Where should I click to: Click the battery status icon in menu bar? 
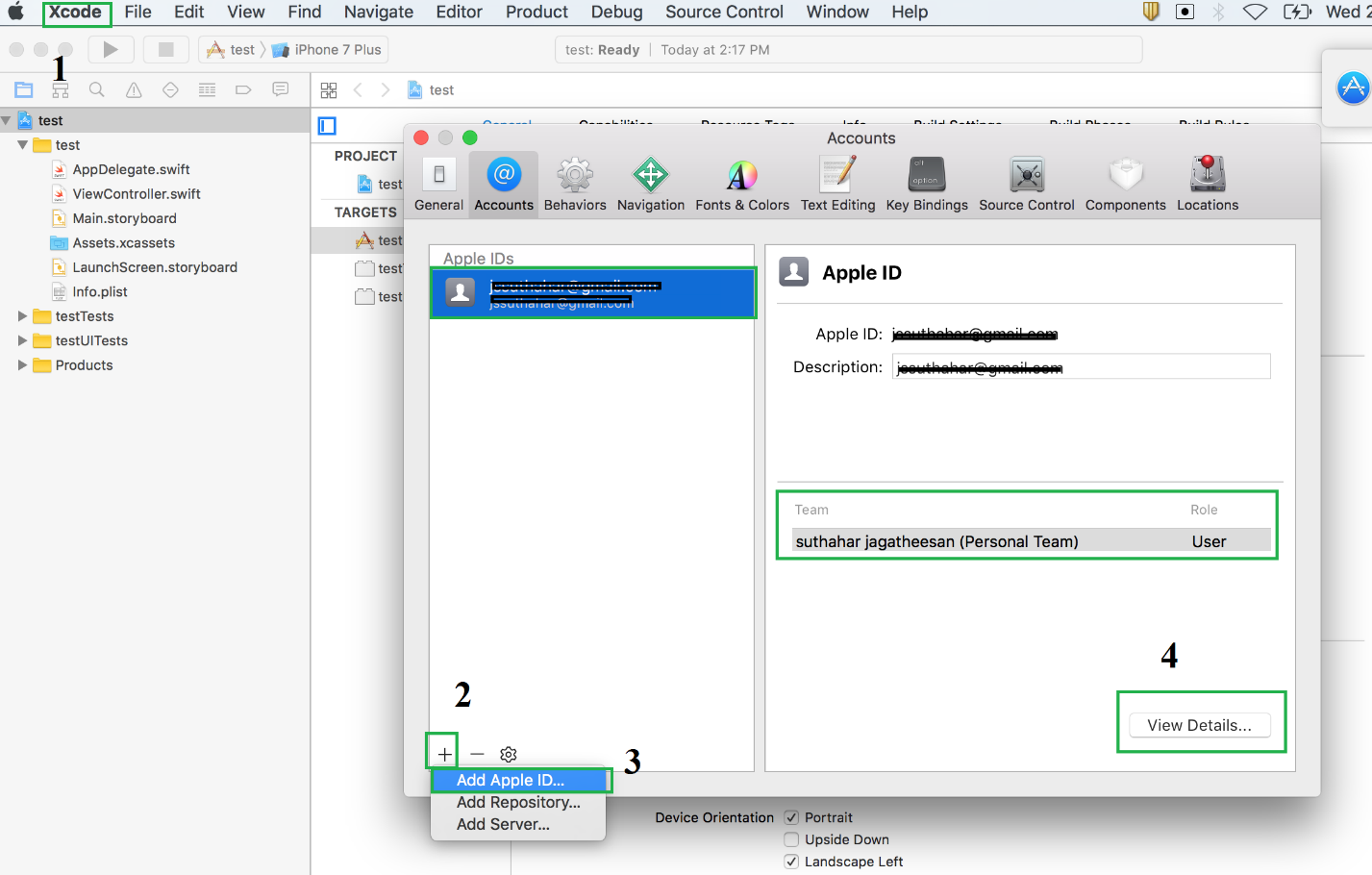click(x=1297, y=12)
